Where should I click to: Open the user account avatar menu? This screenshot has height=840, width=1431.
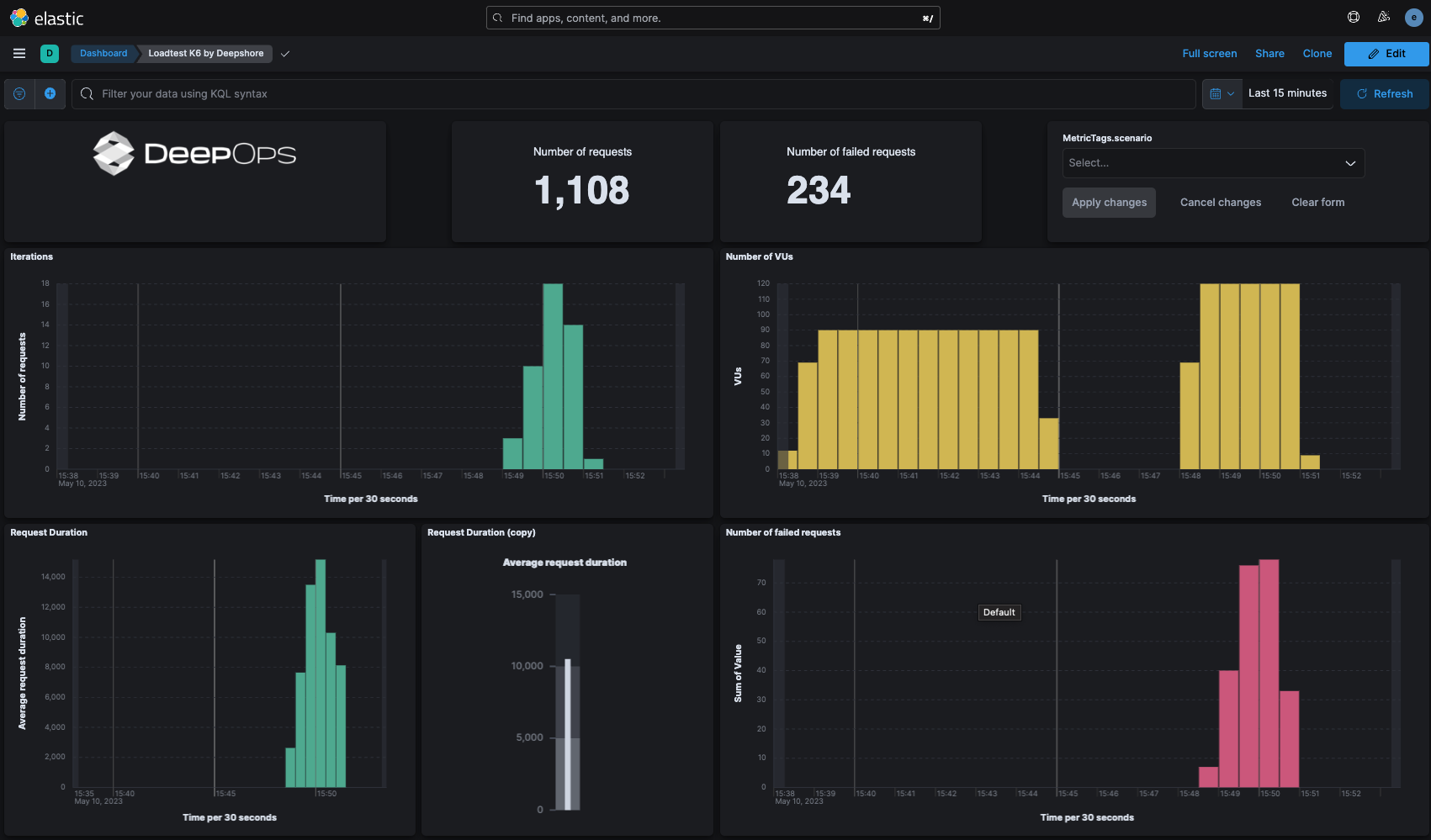click(1414, 17)
